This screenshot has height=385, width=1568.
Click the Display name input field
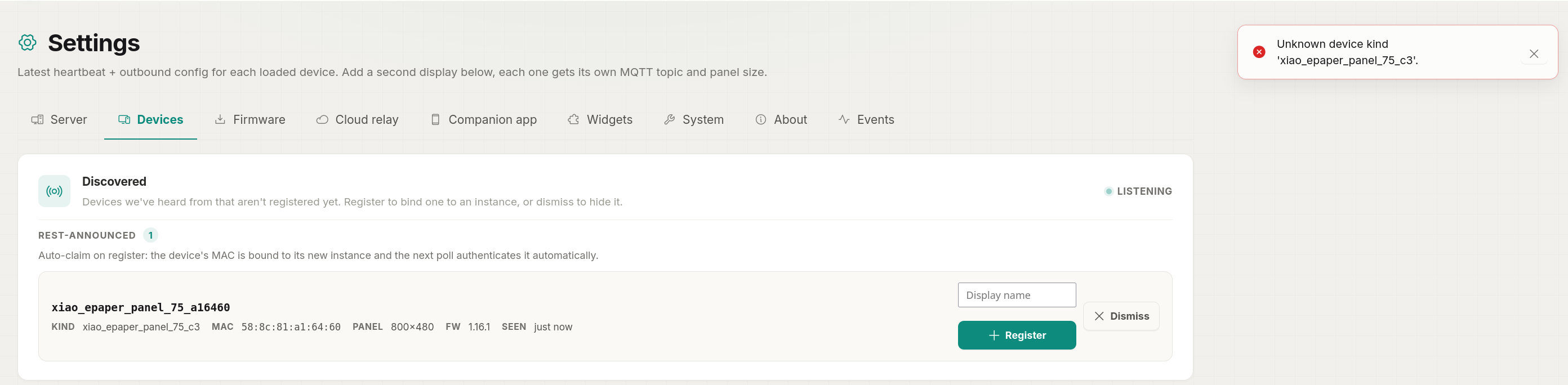(x=1017, y=295)
